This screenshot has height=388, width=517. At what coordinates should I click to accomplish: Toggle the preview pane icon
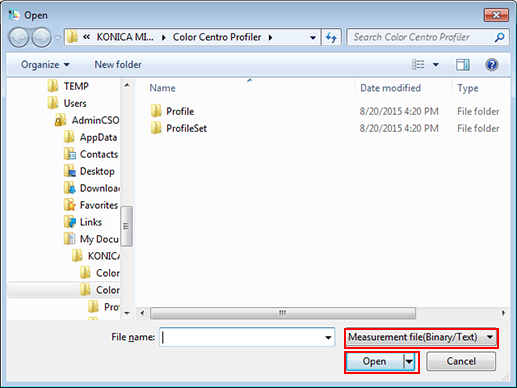click(463, 65)
